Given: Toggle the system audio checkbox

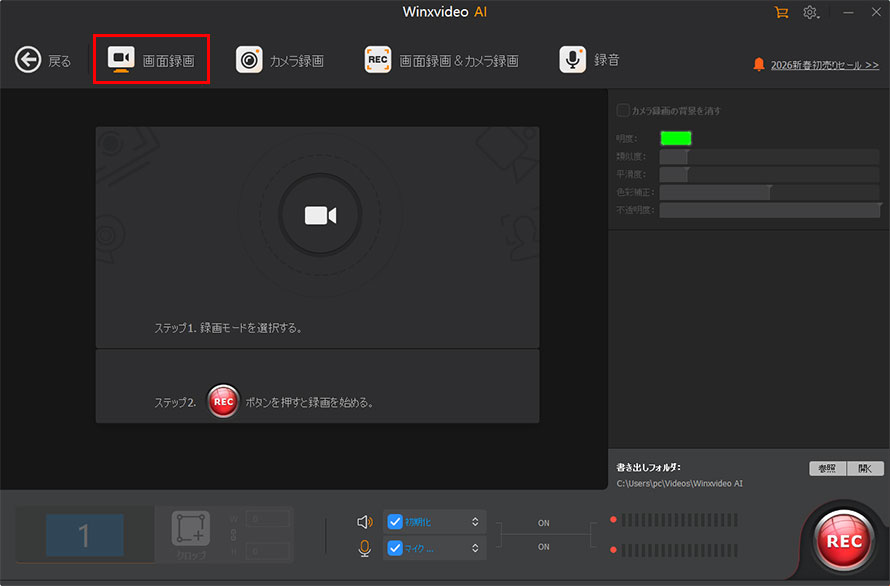Looking at the screenshot, I should click(x=395, y=521).
